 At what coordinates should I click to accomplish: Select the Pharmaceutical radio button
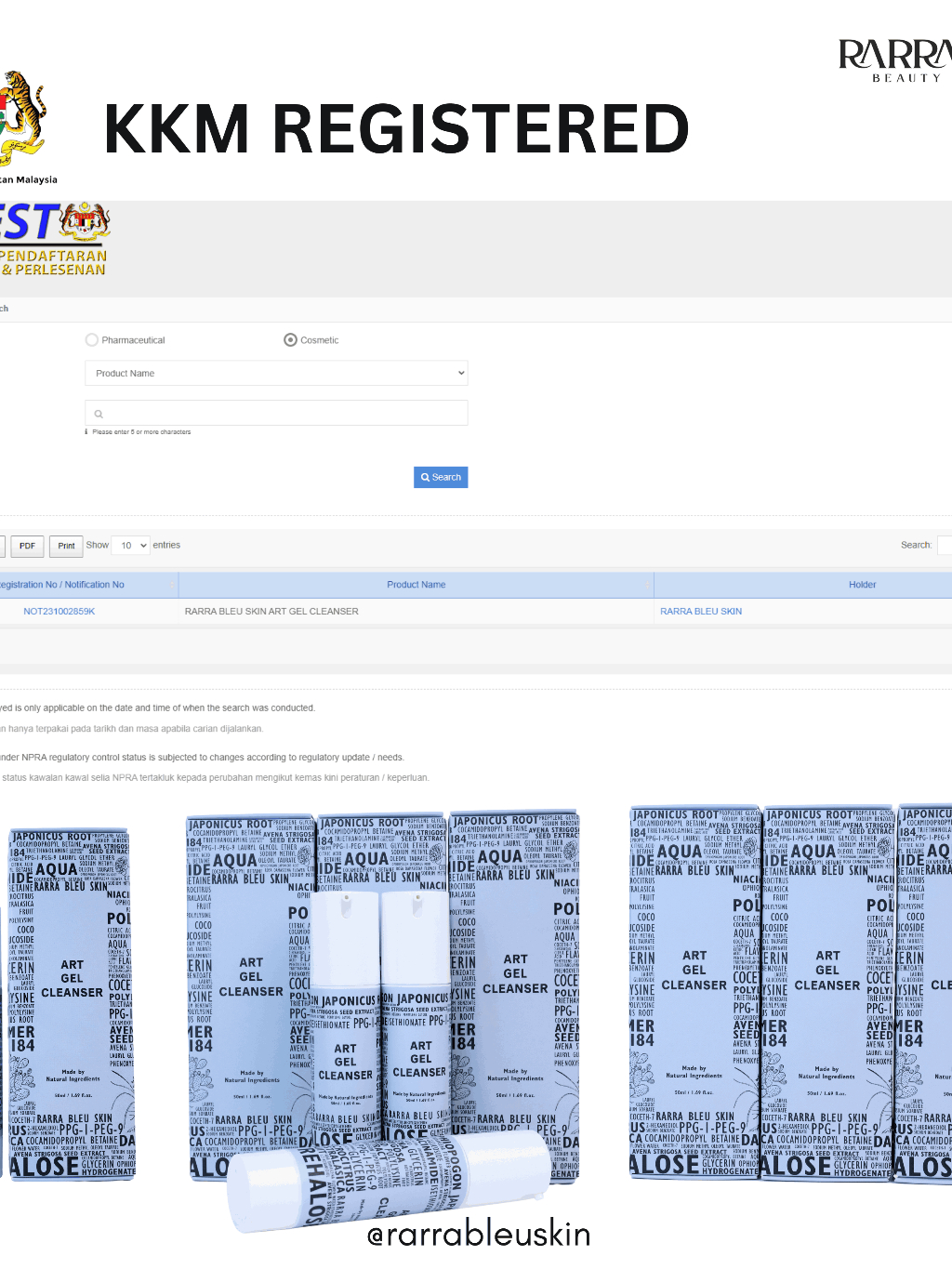pyautogui.click(x=91, y=340)
